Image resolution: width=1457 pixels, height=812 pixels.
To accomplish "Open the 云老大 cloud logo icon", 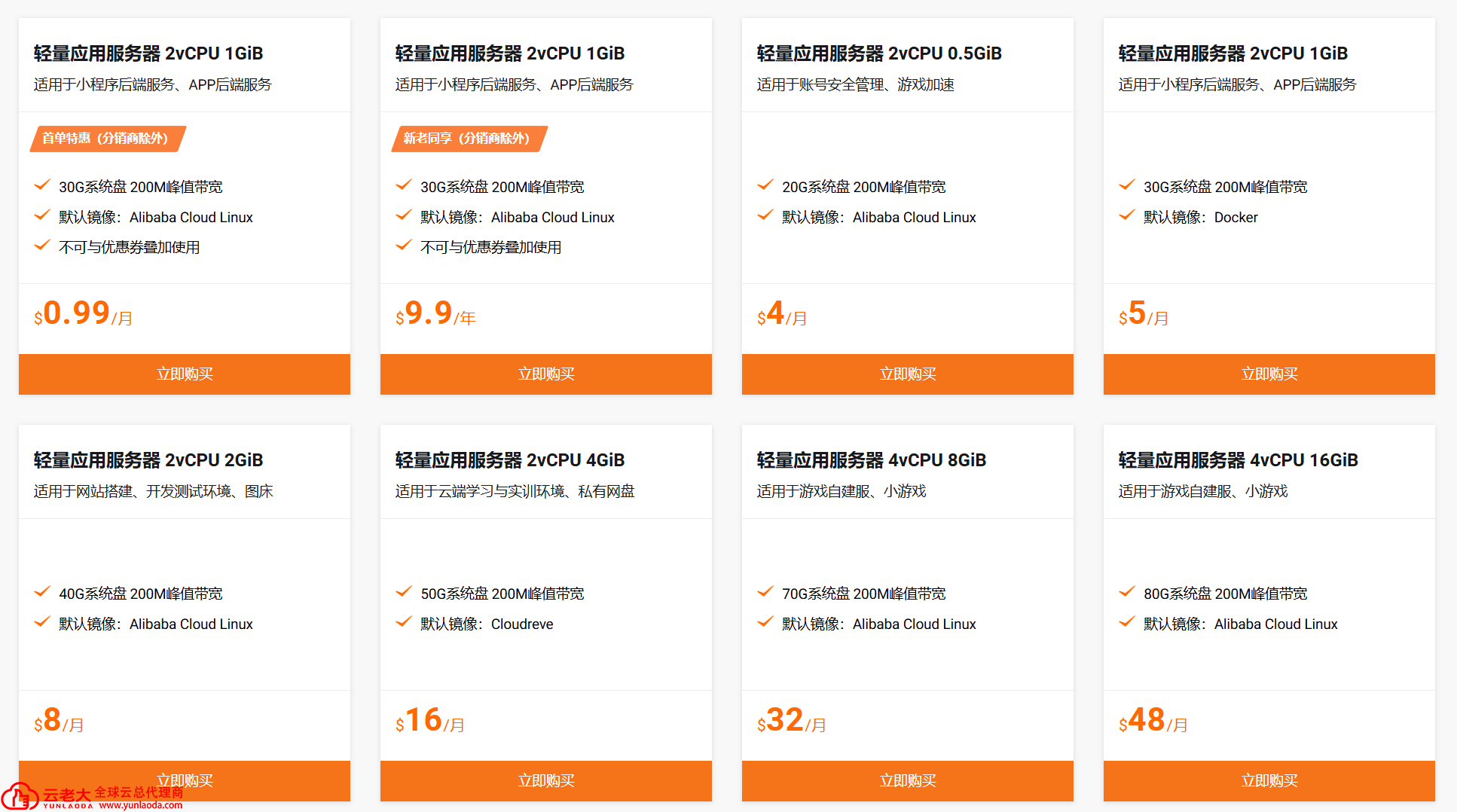I will [20, 796].
